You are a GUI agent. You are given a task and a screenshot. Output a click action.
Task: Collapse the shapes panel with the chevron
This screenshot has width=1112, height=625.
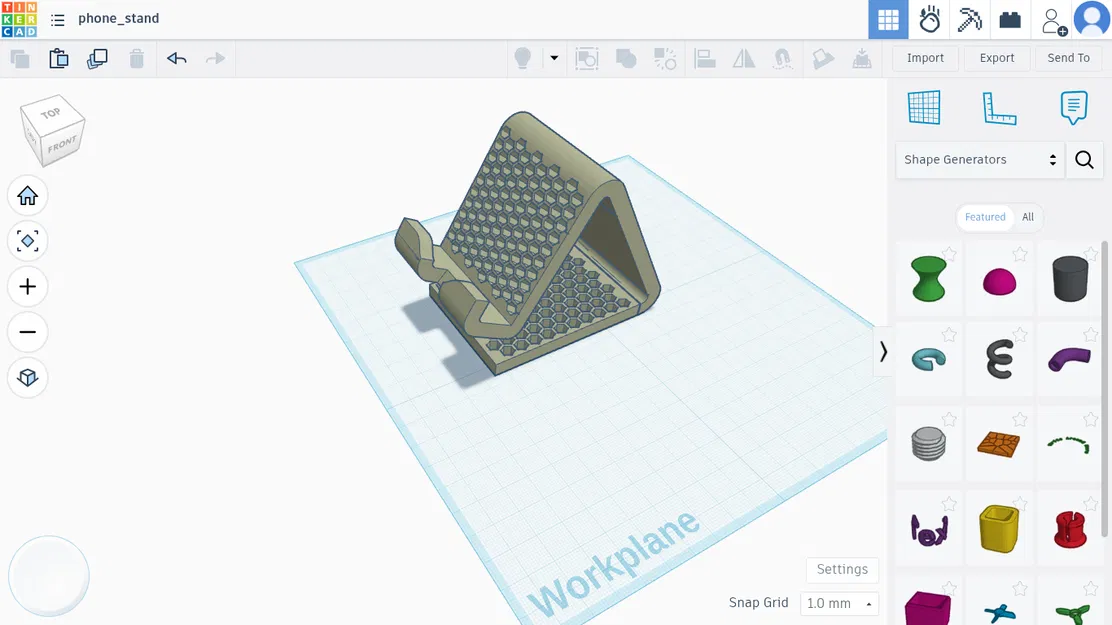[883, 351]
